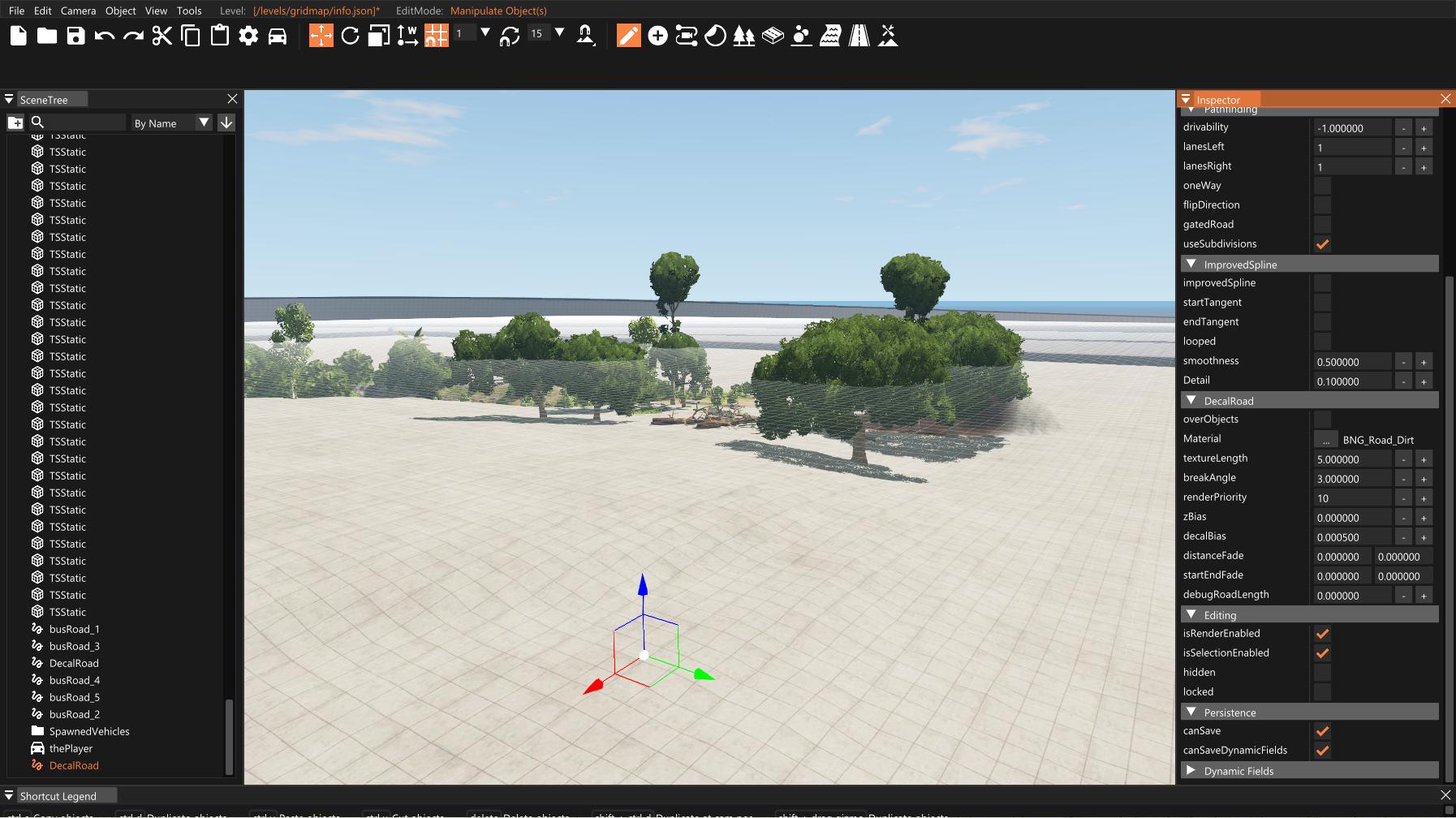Copy the selected object using the toolbar icon

(x=191, y=36)
